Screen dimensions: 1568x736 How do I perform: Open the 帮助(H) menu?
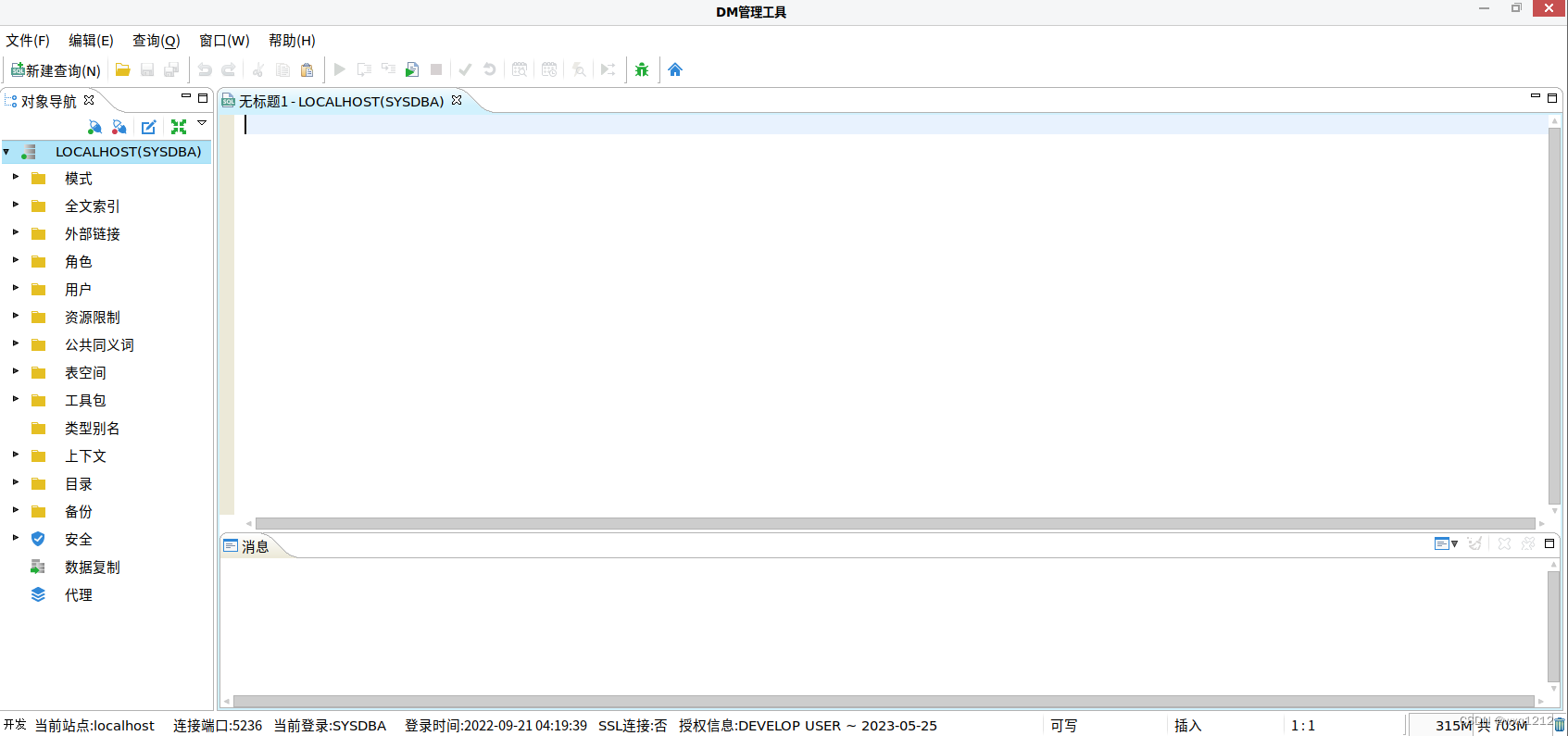292,41
